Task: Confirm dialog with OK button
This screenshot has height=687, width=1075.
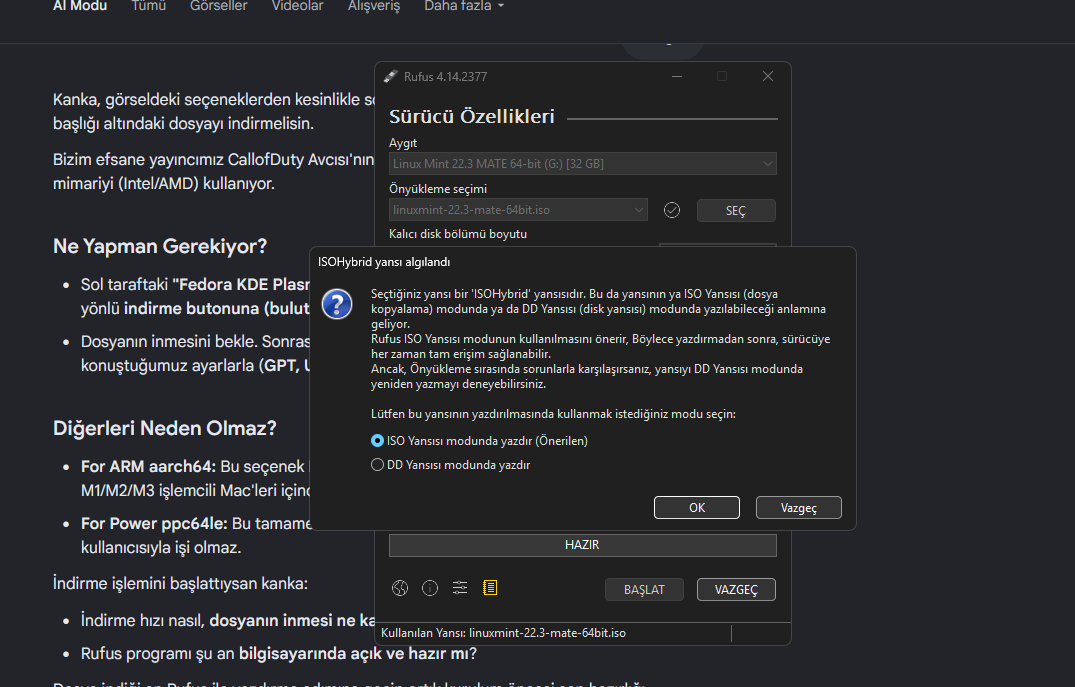Action: (697, 507)
